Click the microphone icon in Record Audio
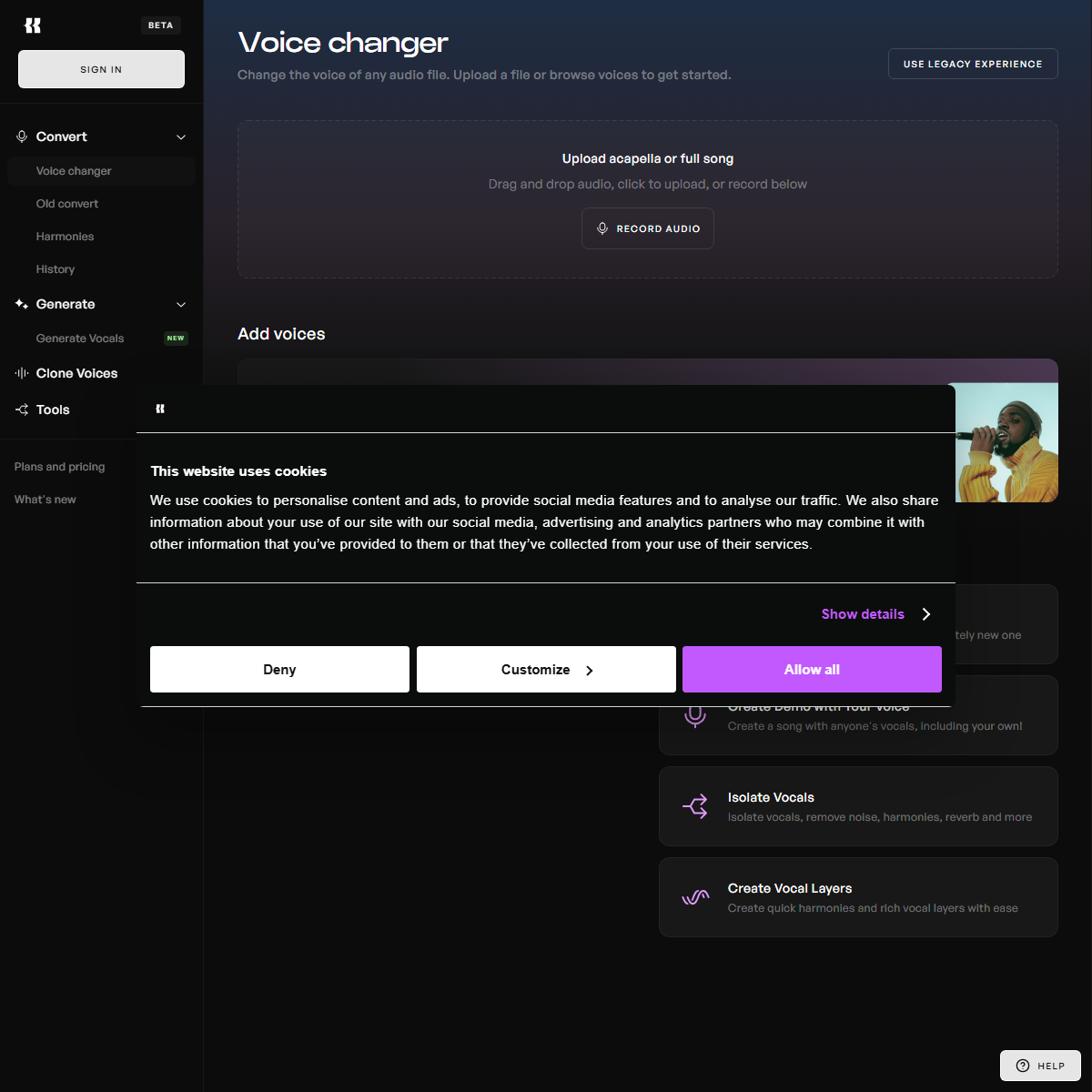Image resolution: width=1092 pixels, height=1092 pixels. point(602,228)
